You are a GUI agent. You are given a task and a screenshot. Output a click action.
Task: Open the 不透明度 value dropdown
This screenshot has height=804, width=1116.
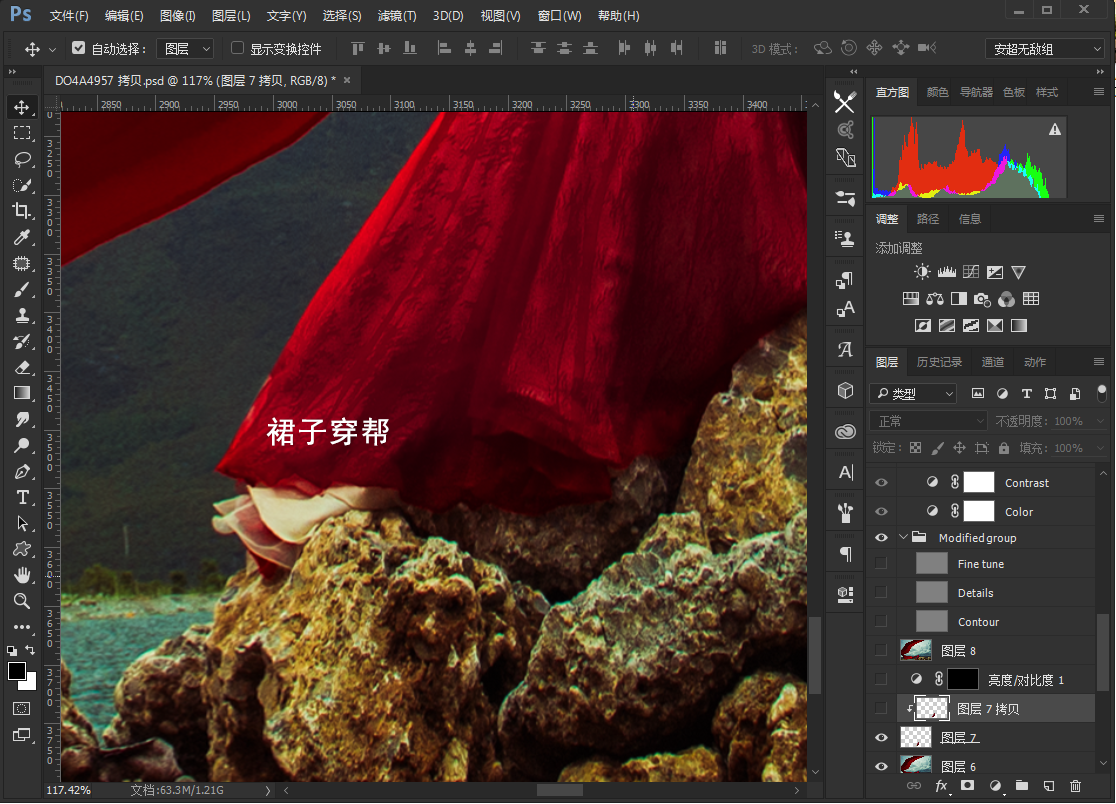pyautogui.click(x=1099, y=421)
